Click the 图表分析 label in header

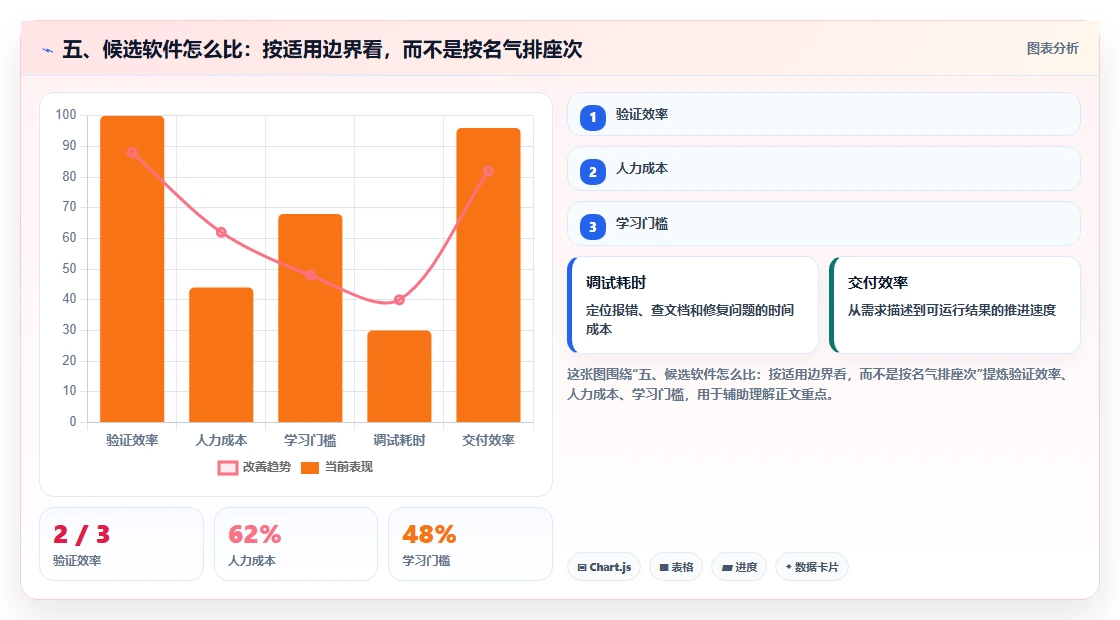[1052, 49]
